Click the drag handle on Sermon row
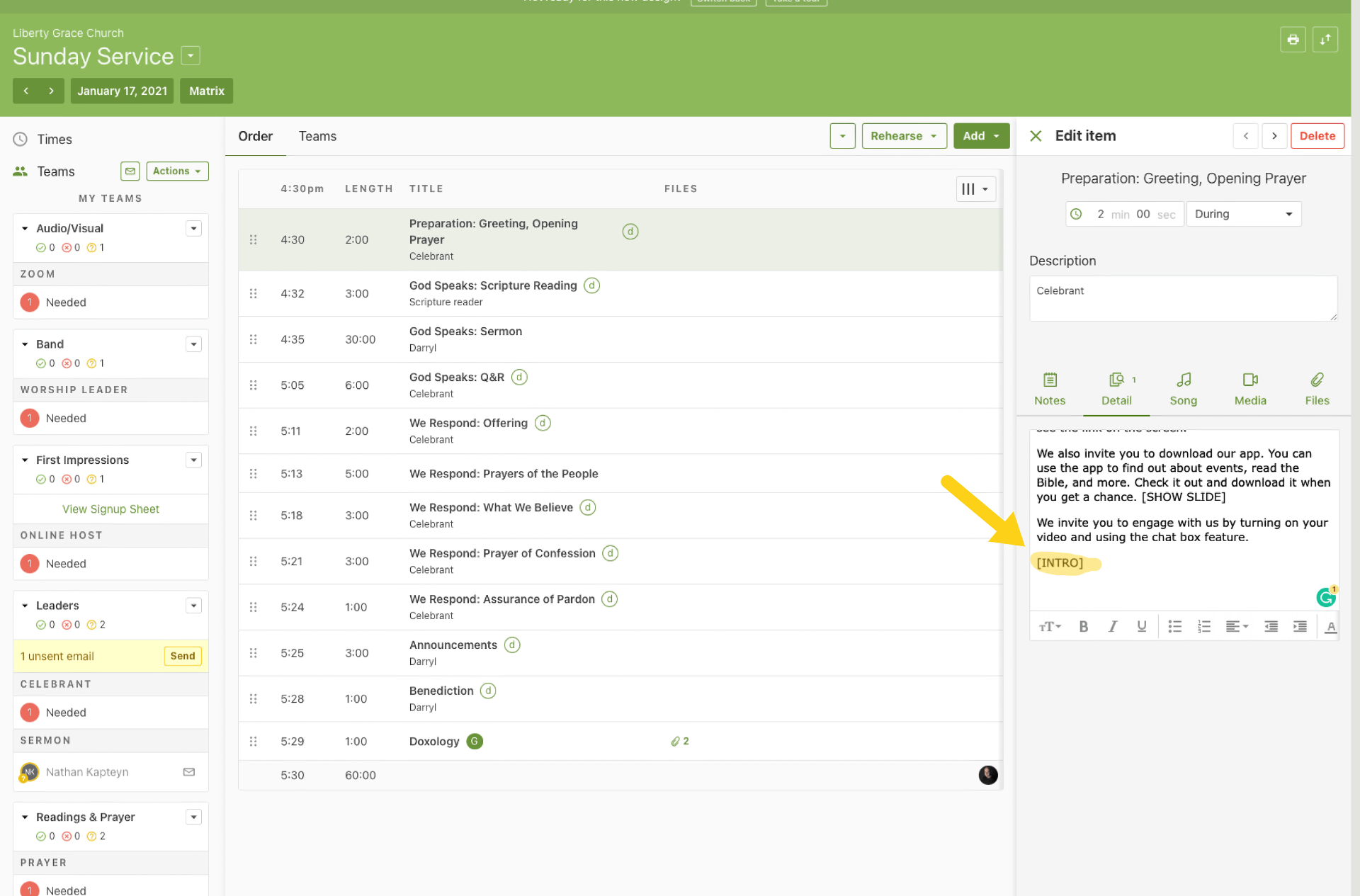The width and height of the screenshot is (1360, 896). click(x=253, y=339)
